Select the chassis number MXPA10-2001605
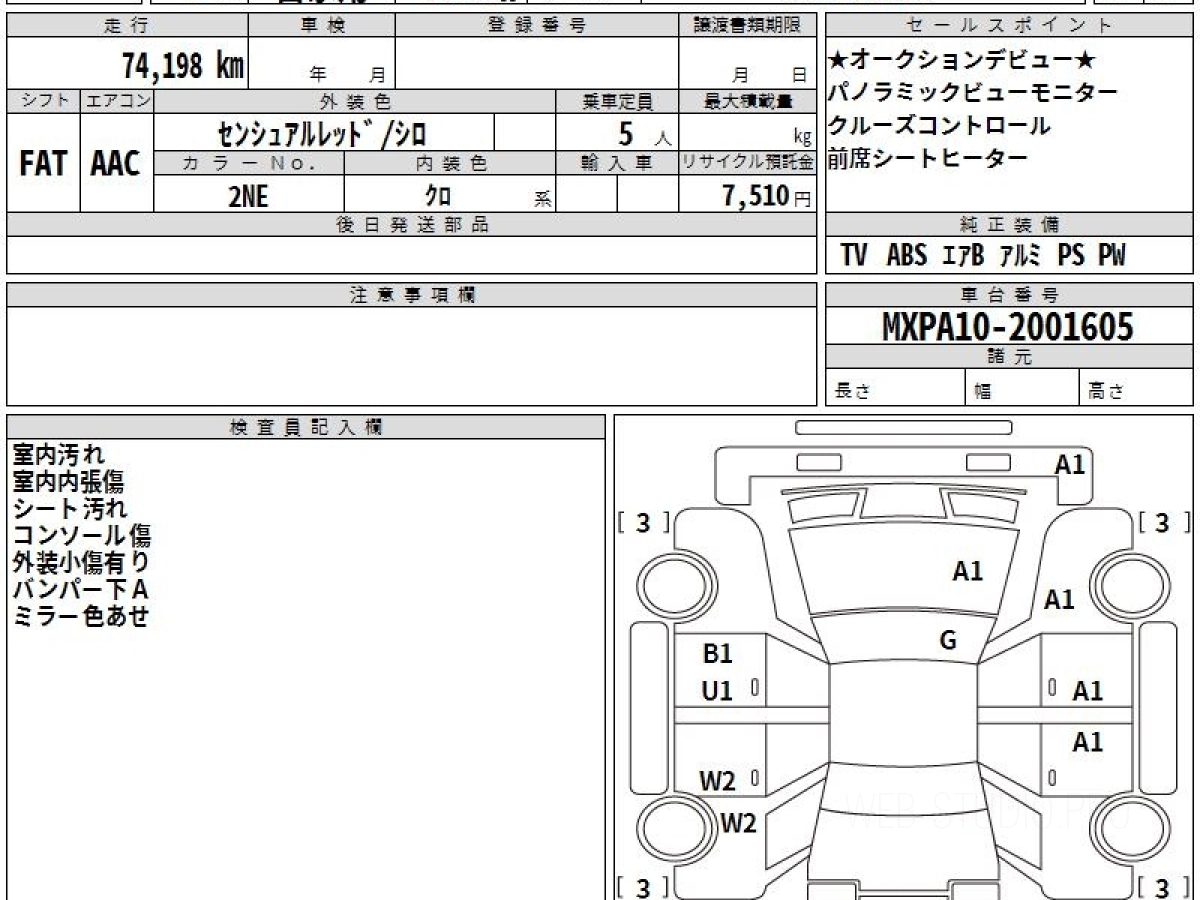This screenshot has height=900, width=1200. pos(1008,327)
